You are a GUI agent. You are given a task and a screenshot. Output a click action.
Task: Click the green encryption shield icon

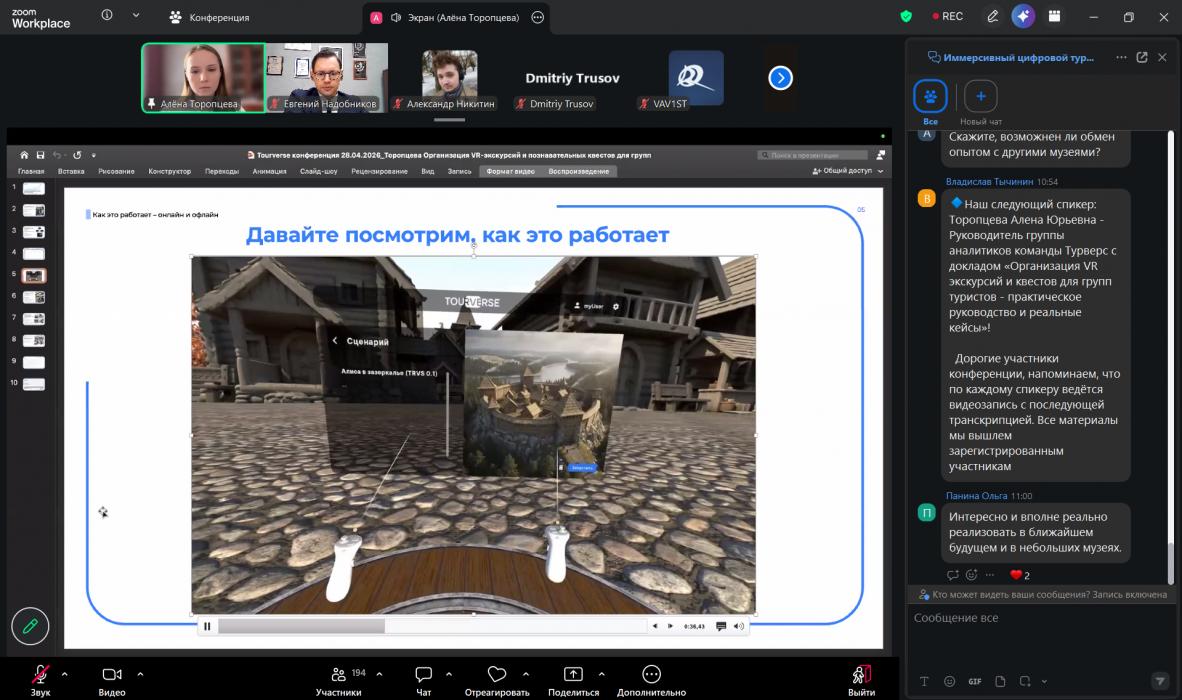(x=906, y=16)
